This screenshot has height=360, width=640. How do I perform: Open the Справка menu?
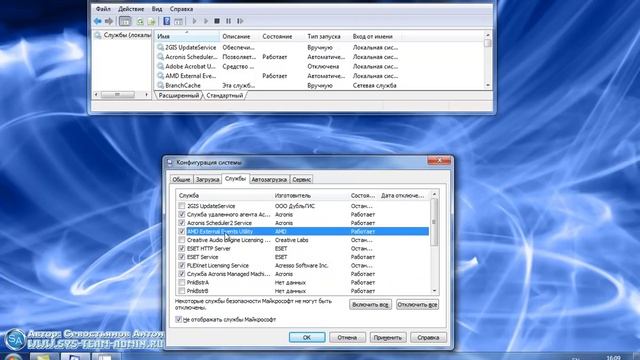(181, 9)
